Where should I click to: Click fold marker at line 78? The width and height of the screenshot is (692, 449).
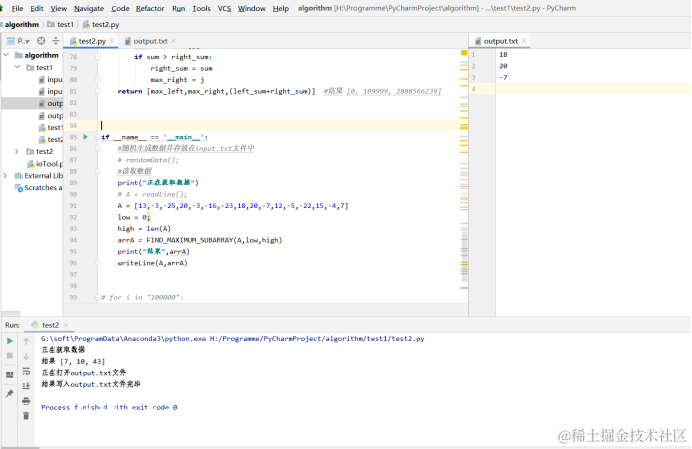98,57
